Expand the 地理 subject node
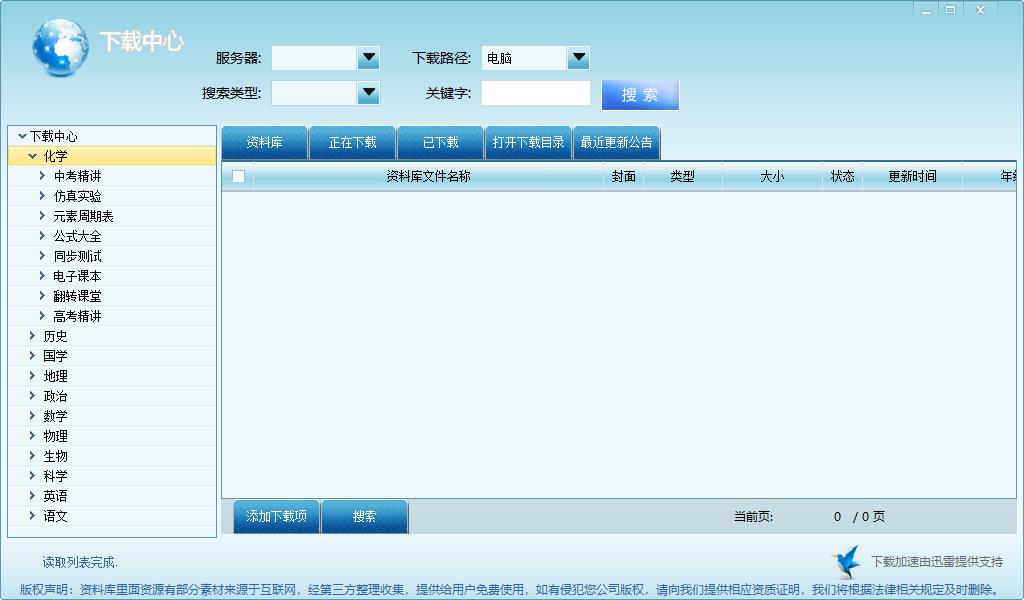 (32, 376)
